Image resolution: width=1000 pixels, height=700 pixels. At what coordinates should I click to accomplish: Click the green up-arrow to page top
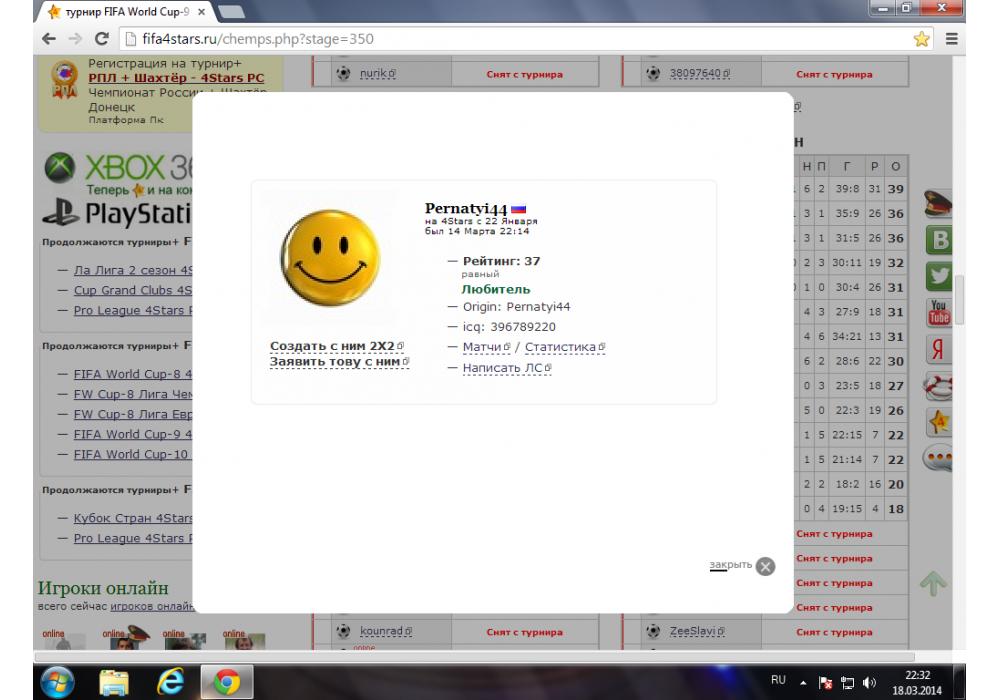tap(933, 583)
